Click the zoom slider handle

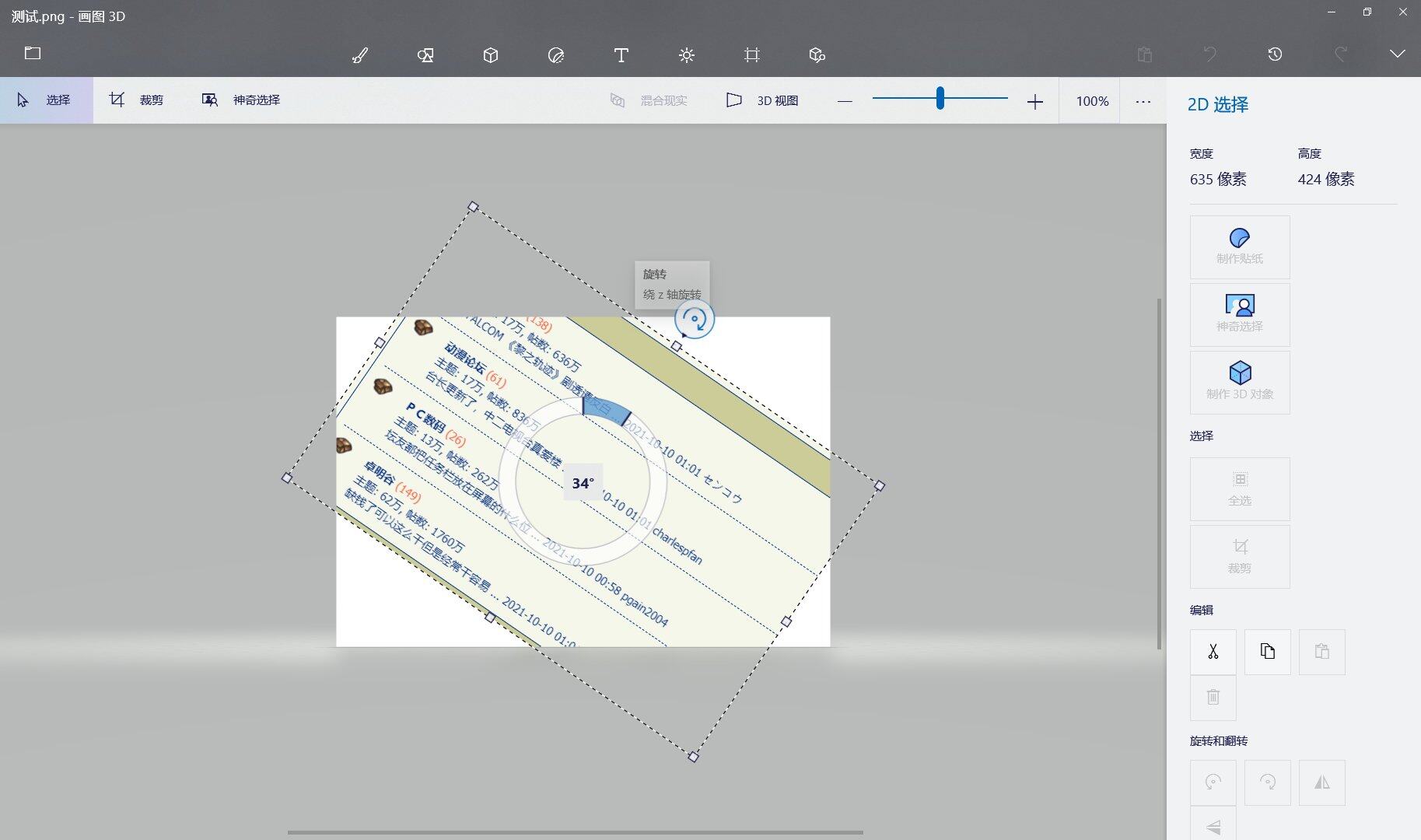[x=940, y=98]
